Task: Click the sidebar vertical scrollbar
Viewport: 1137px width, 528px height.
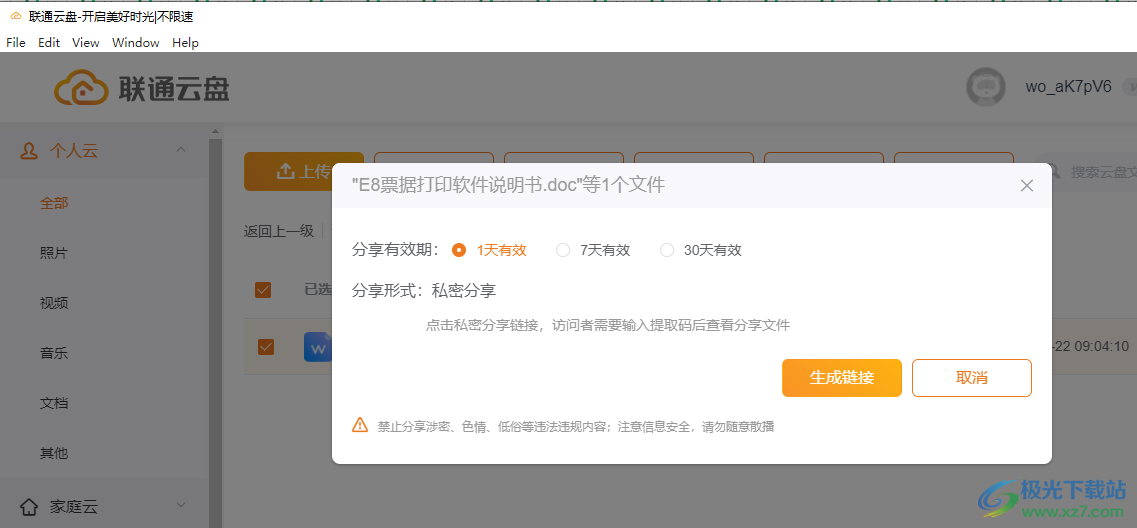Action: point(215,332)
